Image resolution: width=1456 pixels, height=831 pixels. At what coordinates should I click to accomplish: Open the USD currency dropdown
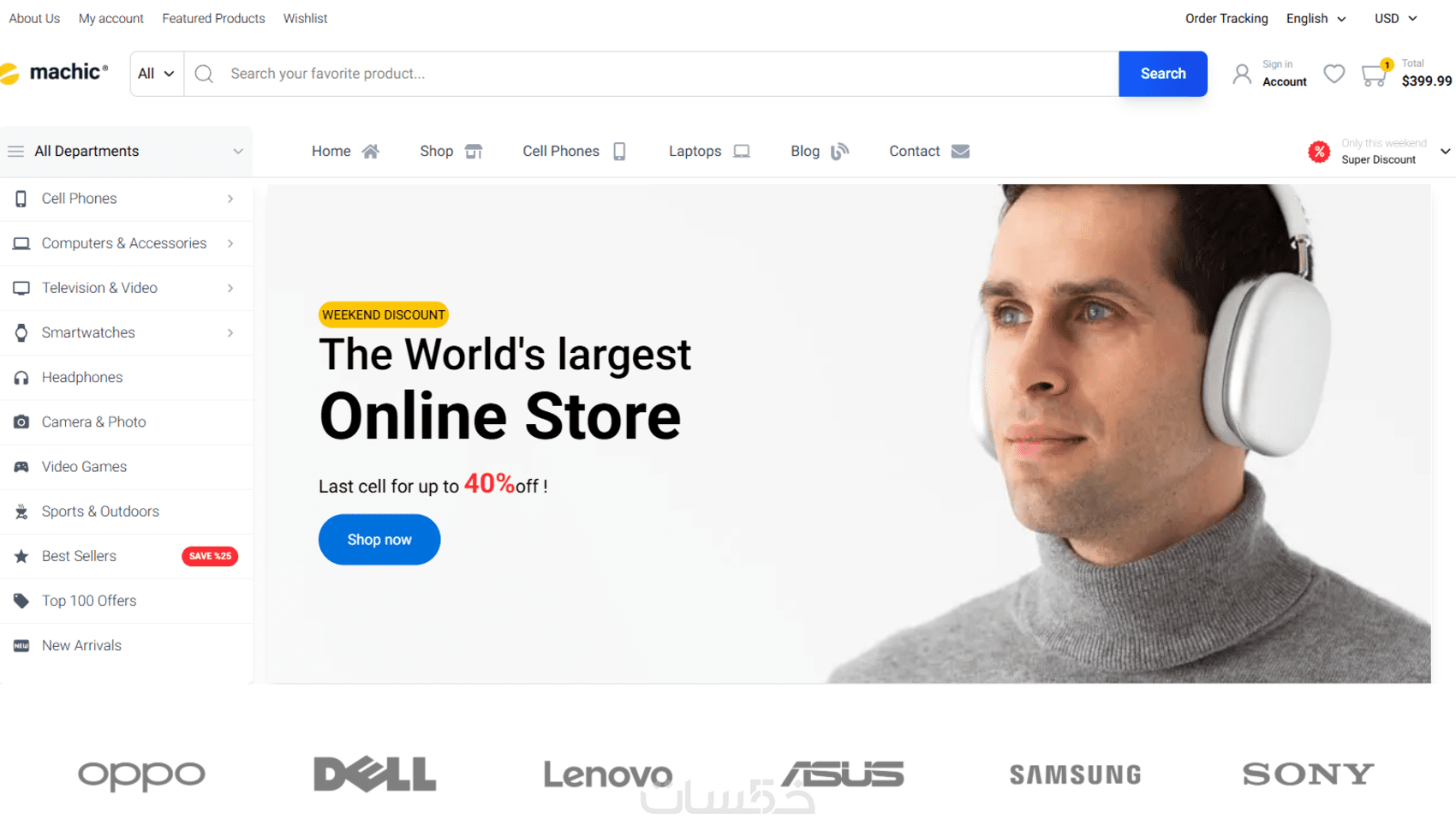tap(1395, 19)
